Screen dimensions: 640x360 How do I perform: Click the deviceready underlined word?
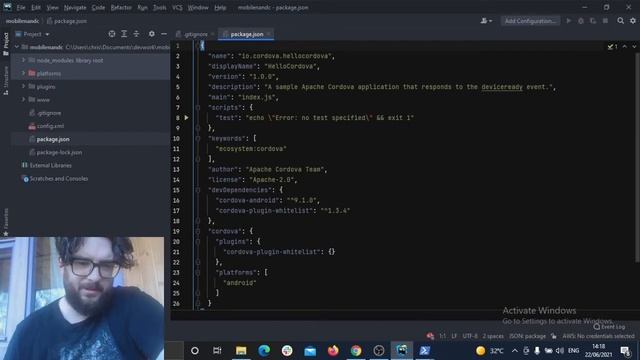tap(502, 87)
